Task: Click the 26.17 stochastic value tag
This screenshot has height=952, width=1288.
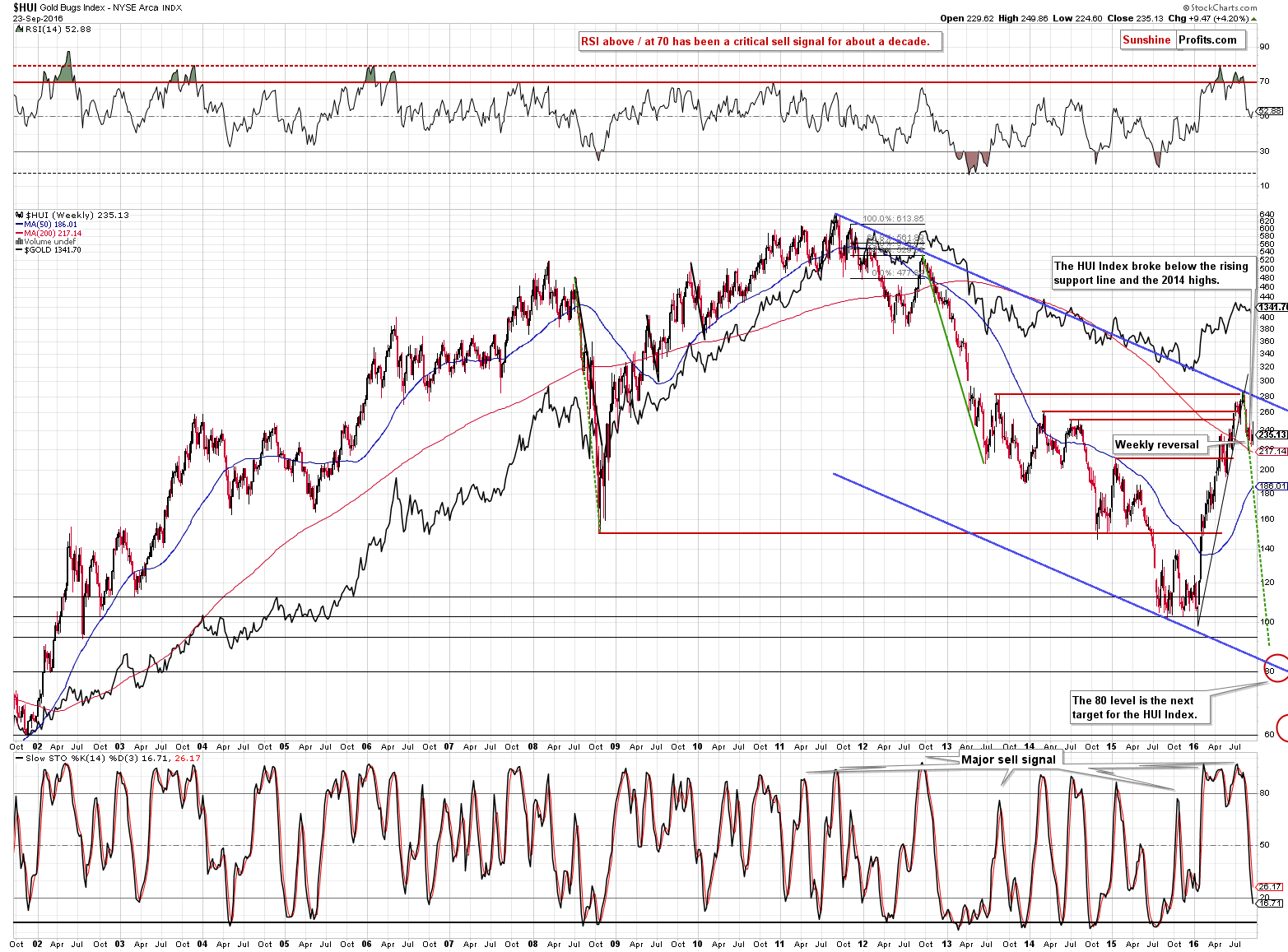Action: click(1271, 886)
